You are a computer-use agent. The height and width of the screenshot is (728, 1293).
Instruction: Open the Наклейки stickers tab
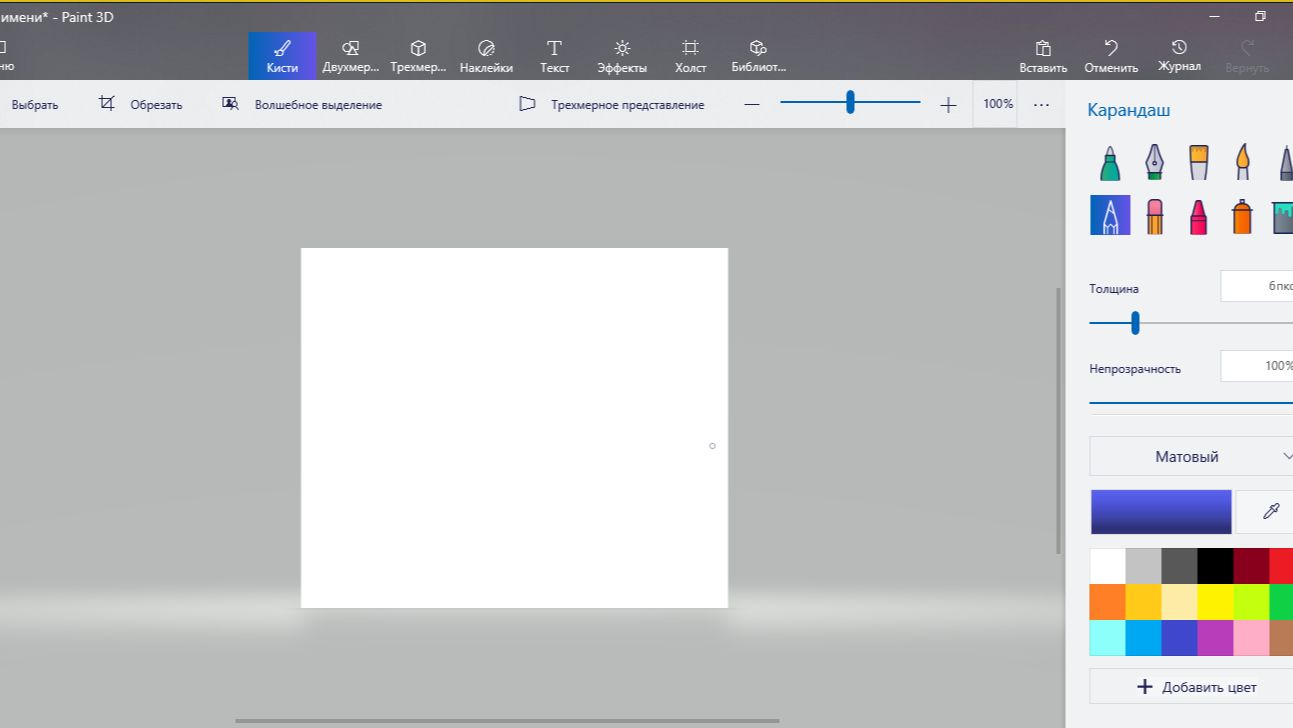point(486,56)
